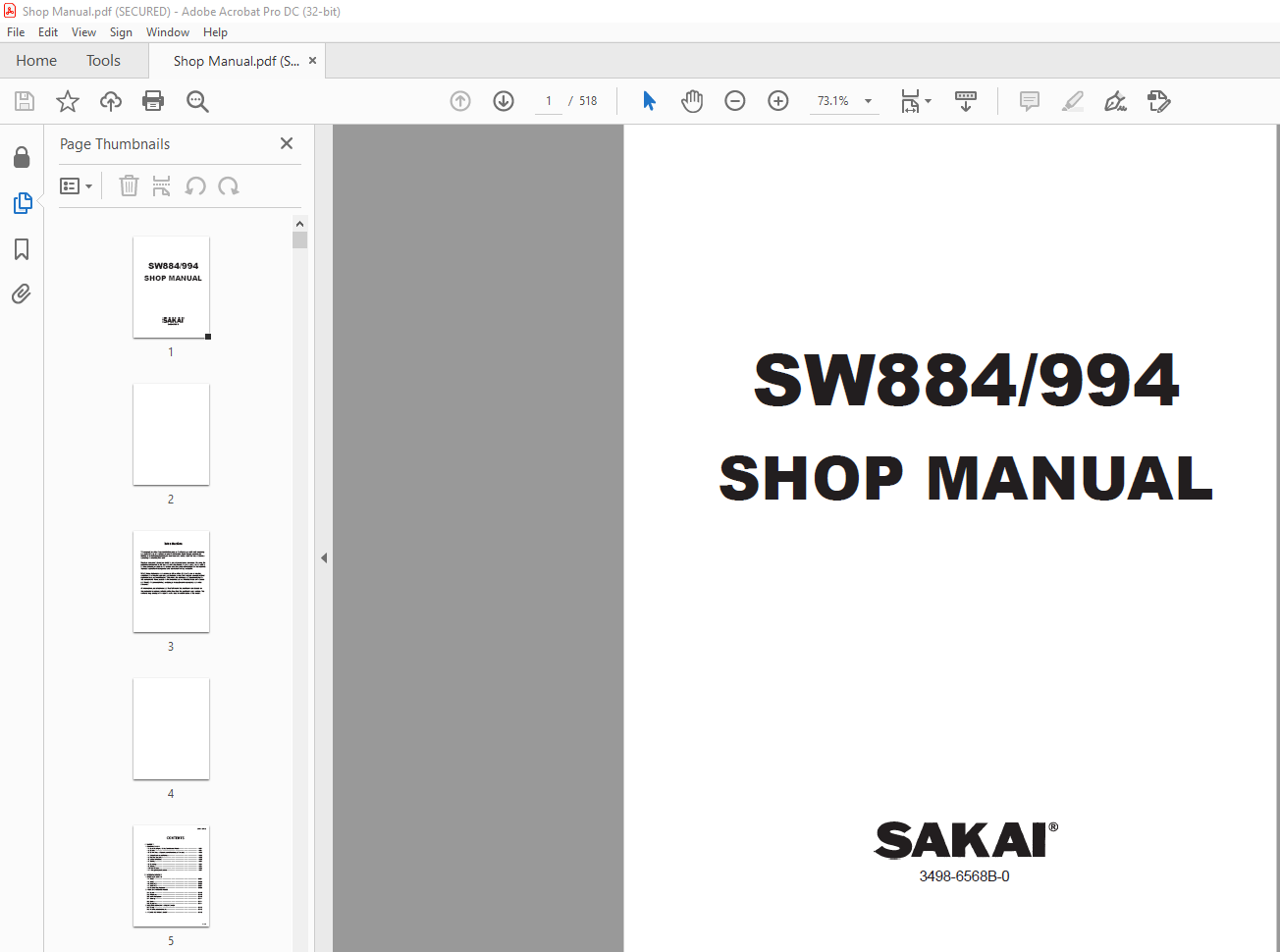The image size is (1280, 952).
Task: Expand fit page tool dropdown arrow
Action: (x=929, y=101)
